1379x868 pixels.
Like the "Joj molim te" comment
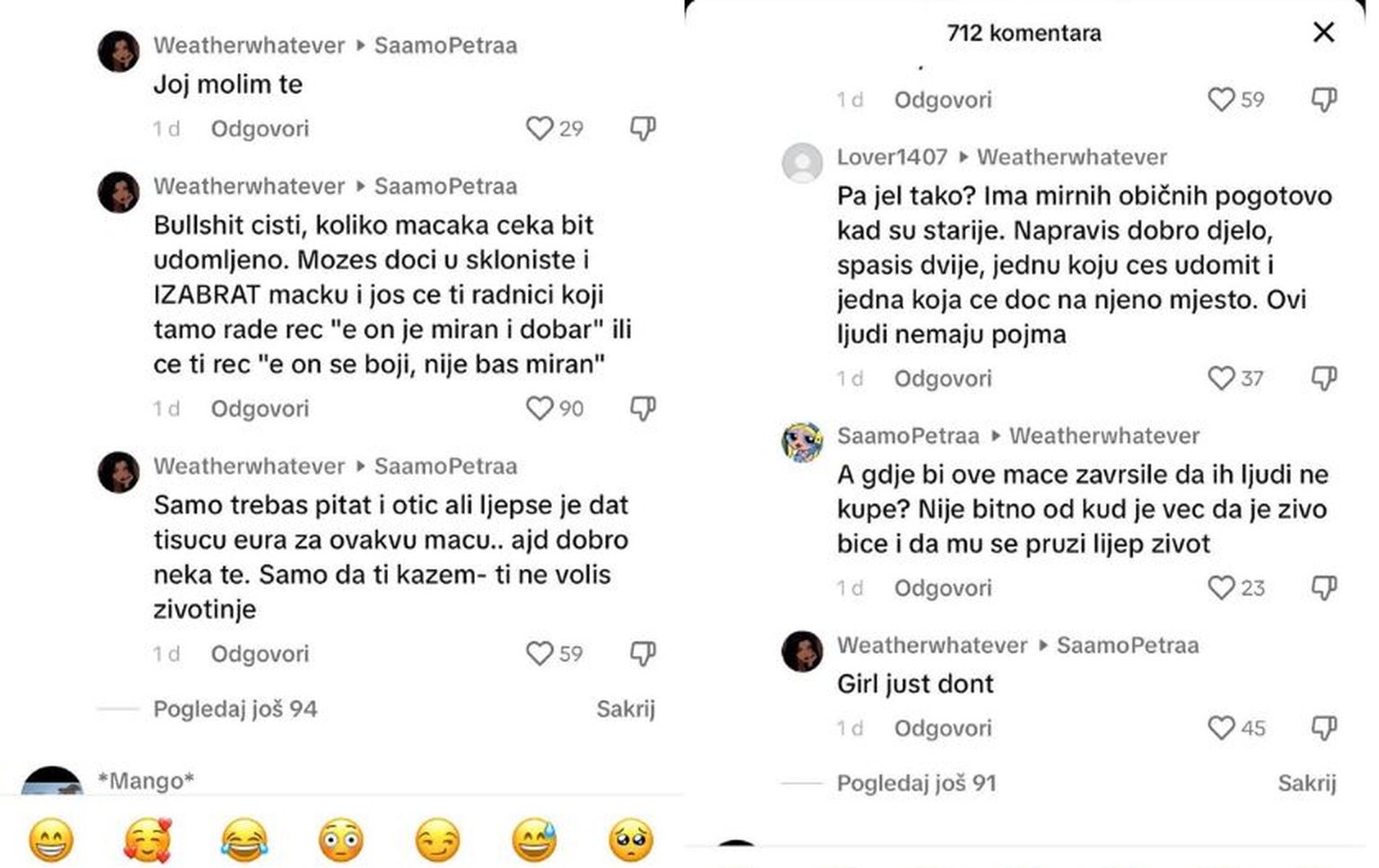point(540,128)
